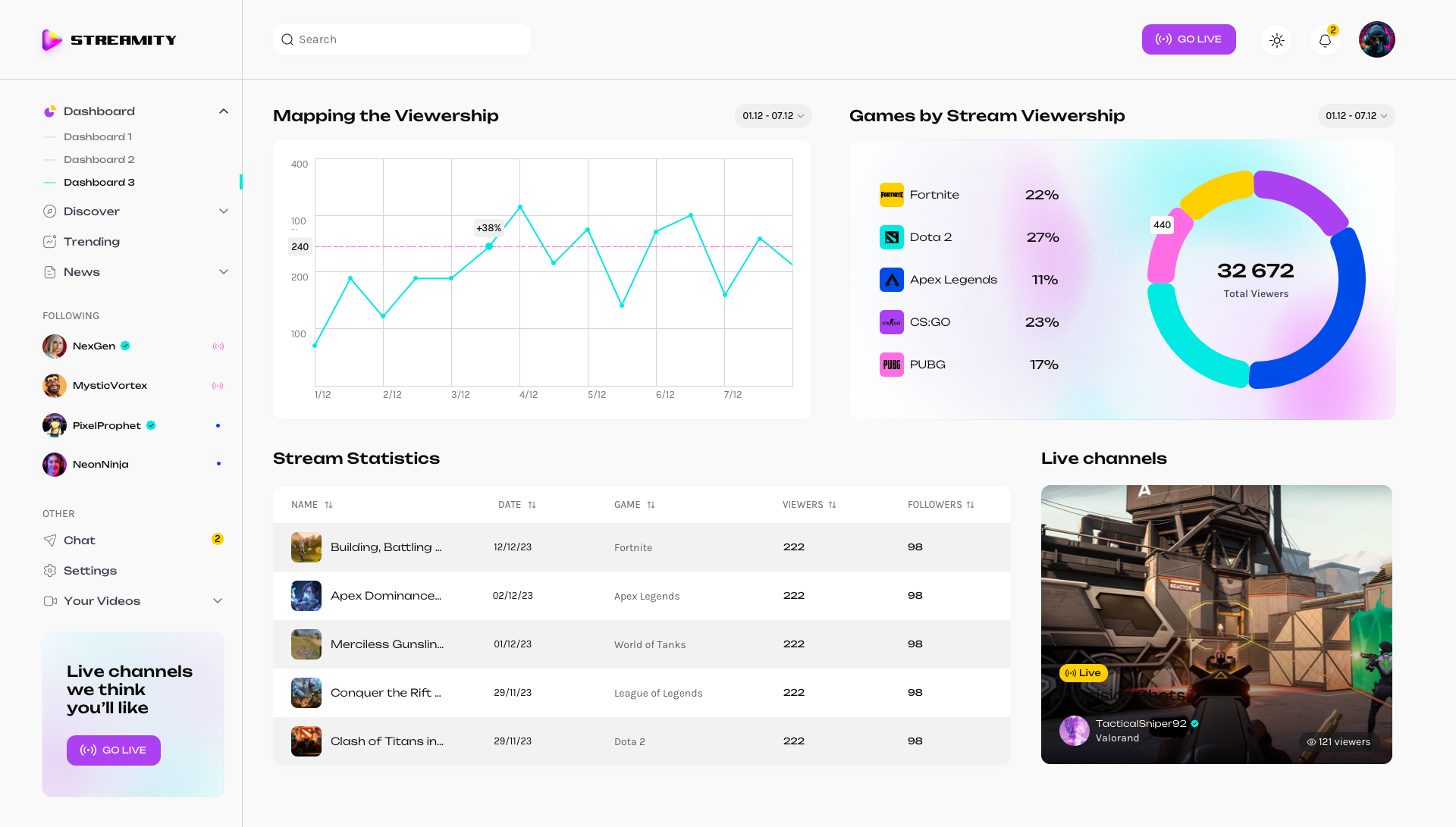
Task: Click the Chat icon in the sidebar
Action: (x=49, y=540)
